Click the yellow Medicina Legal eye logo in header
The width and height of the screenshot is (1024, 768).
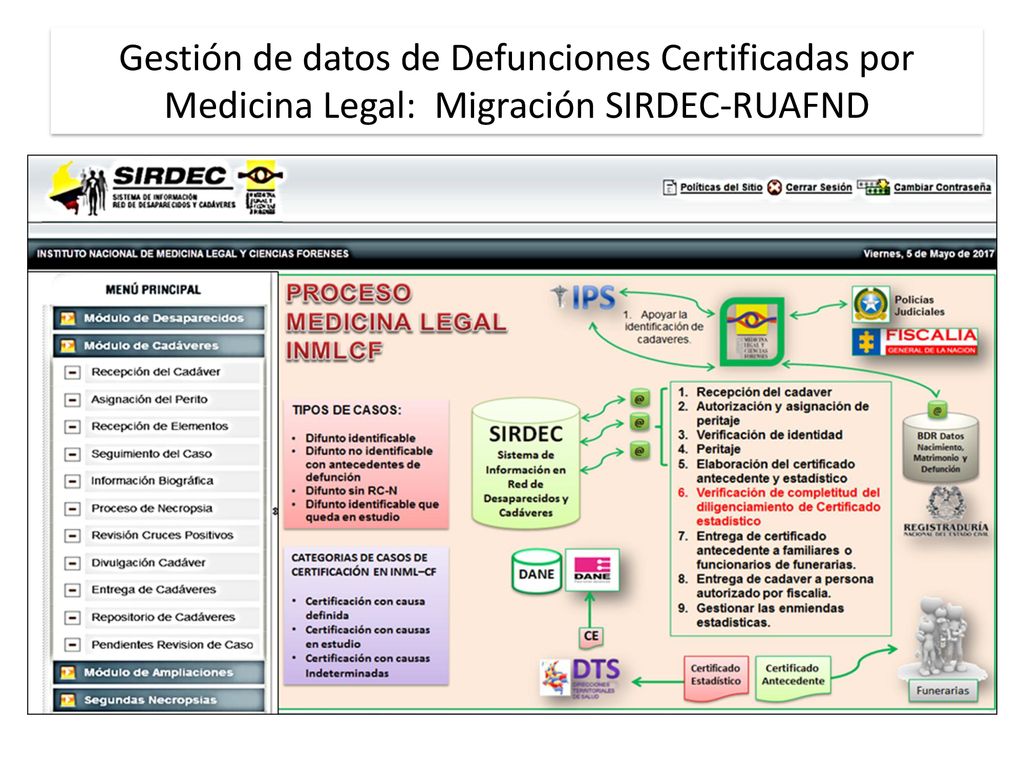(x=261, y=187)
